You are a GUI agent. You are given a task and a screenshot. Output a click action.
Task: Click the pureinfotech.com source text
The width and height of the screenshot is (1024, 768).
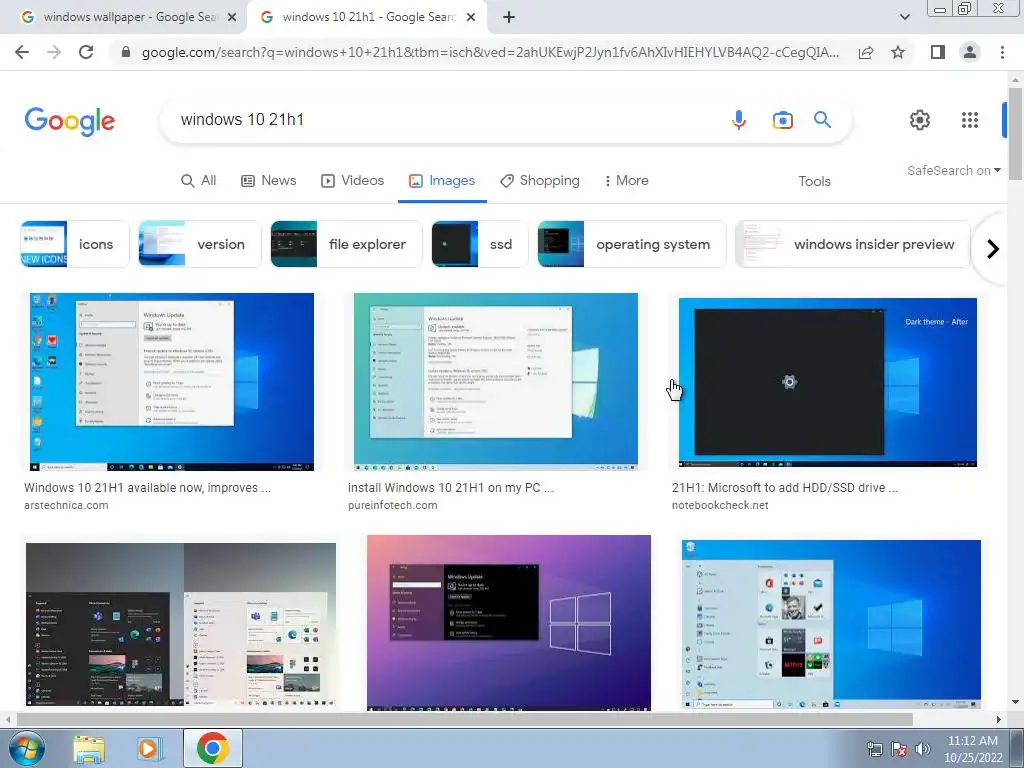point(392,505)
